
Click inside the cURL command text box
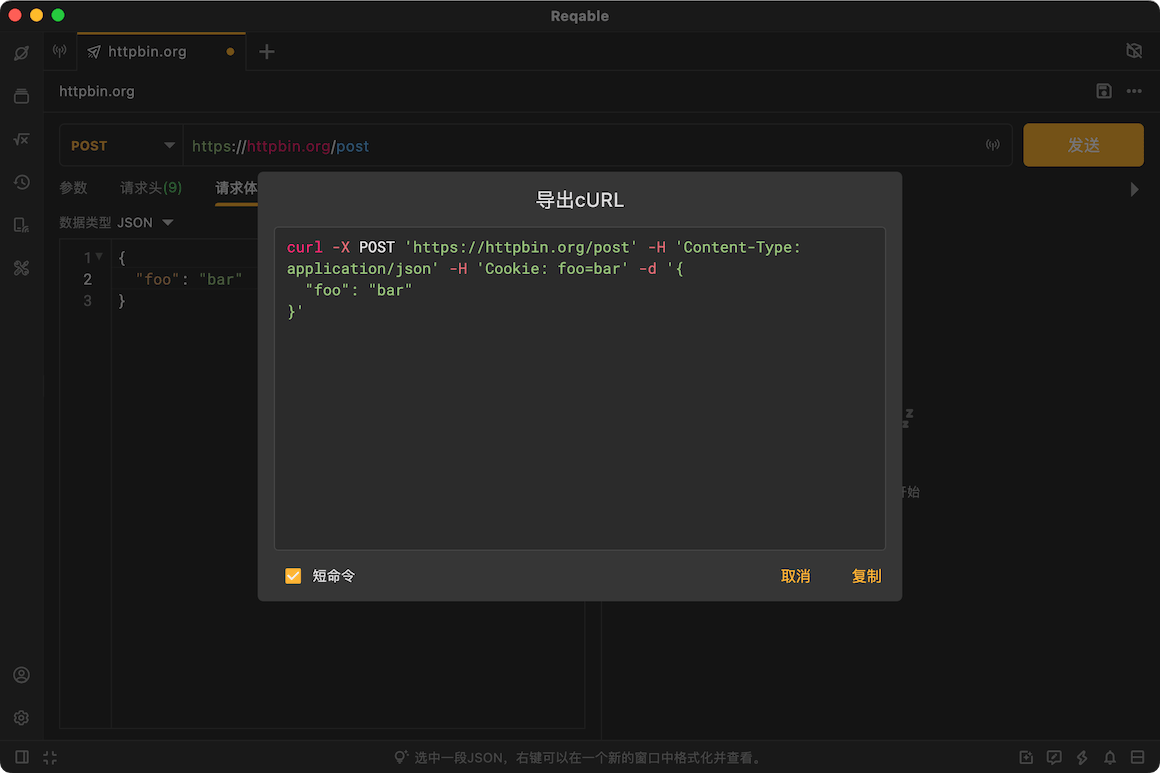pos(580,388)
